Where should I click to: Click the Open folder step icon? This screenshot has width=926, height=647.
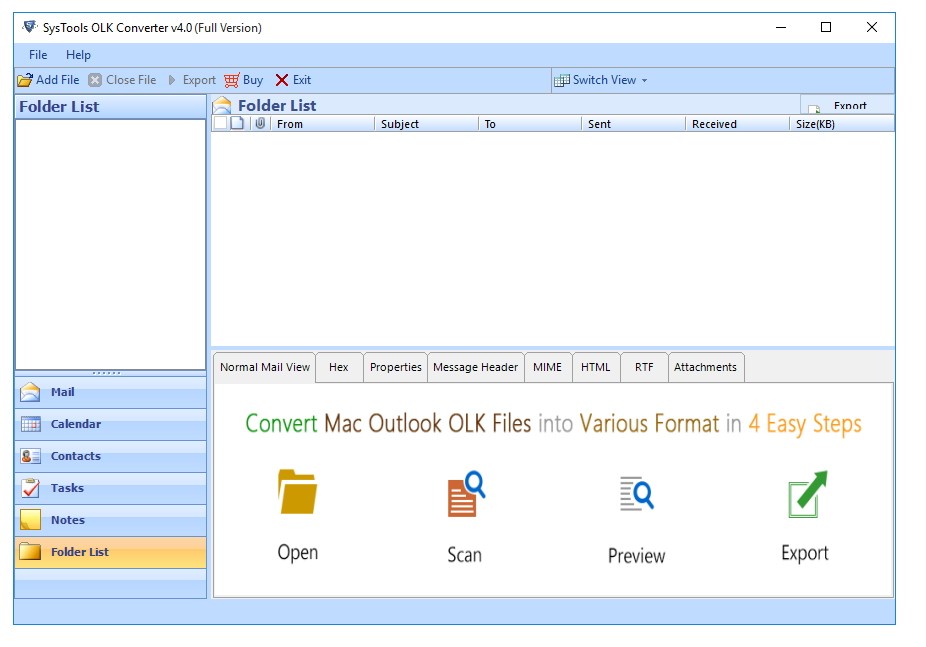pyautogui.click(x=297, y=492)
